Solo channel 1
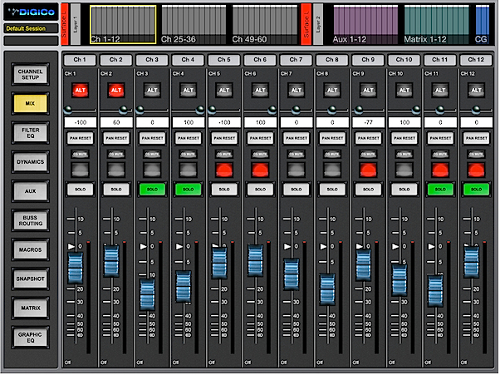 80,189
